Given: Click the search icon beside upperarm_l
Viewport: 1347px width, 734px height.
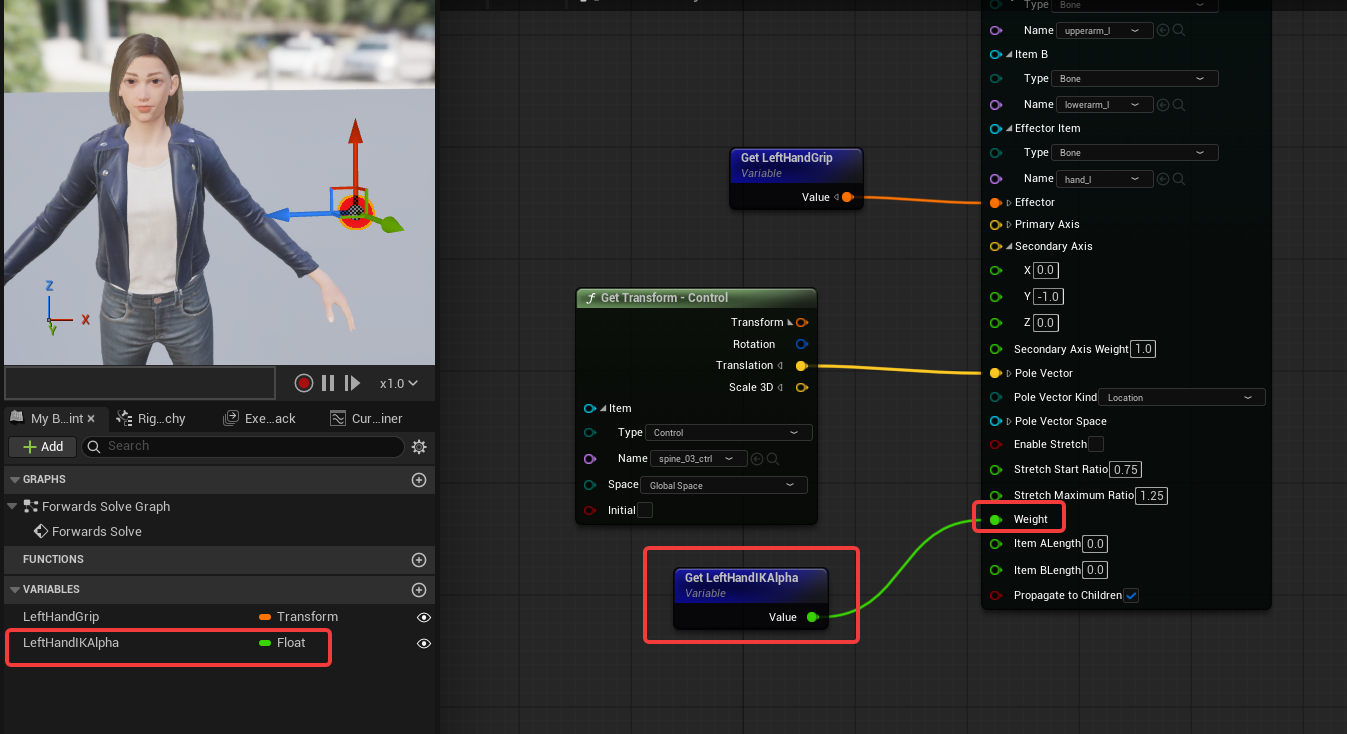Looking at the screenshot, I should (1179, 31).
